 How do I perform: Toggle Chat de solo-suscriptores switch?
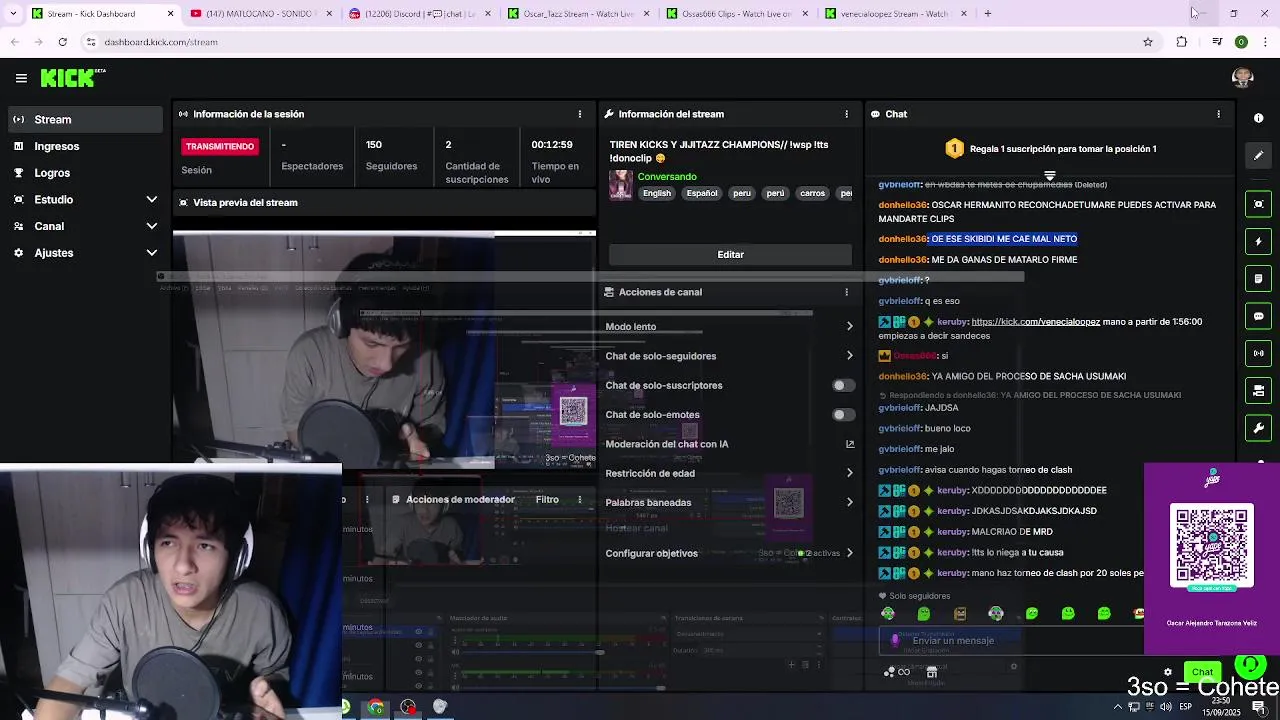844,385
